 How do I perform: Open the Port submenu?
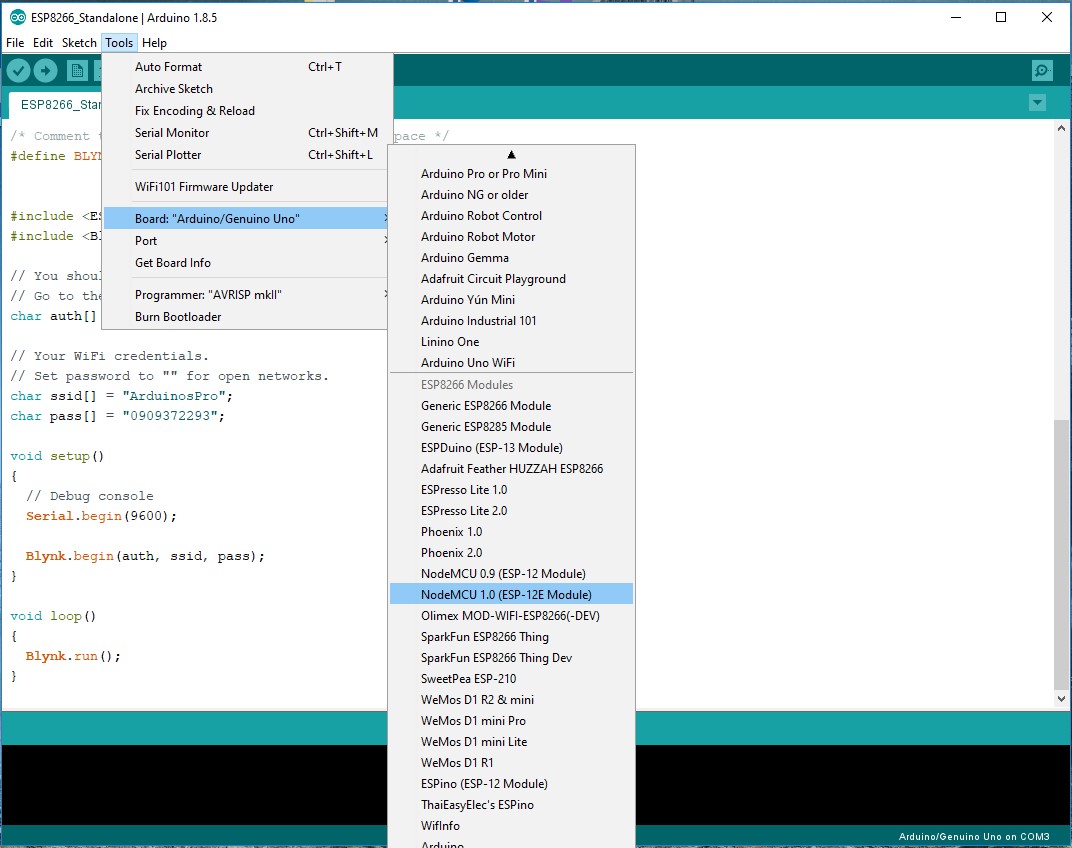click(x=146, y=240)
